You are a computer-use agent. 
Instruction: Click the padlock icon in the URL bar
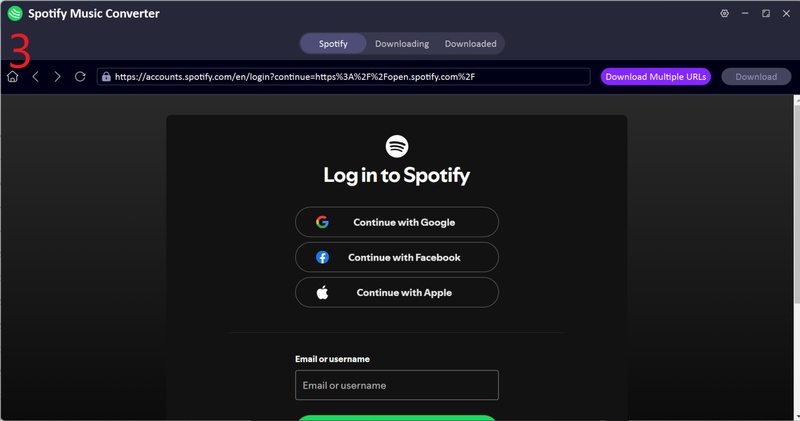coord(106,77)
